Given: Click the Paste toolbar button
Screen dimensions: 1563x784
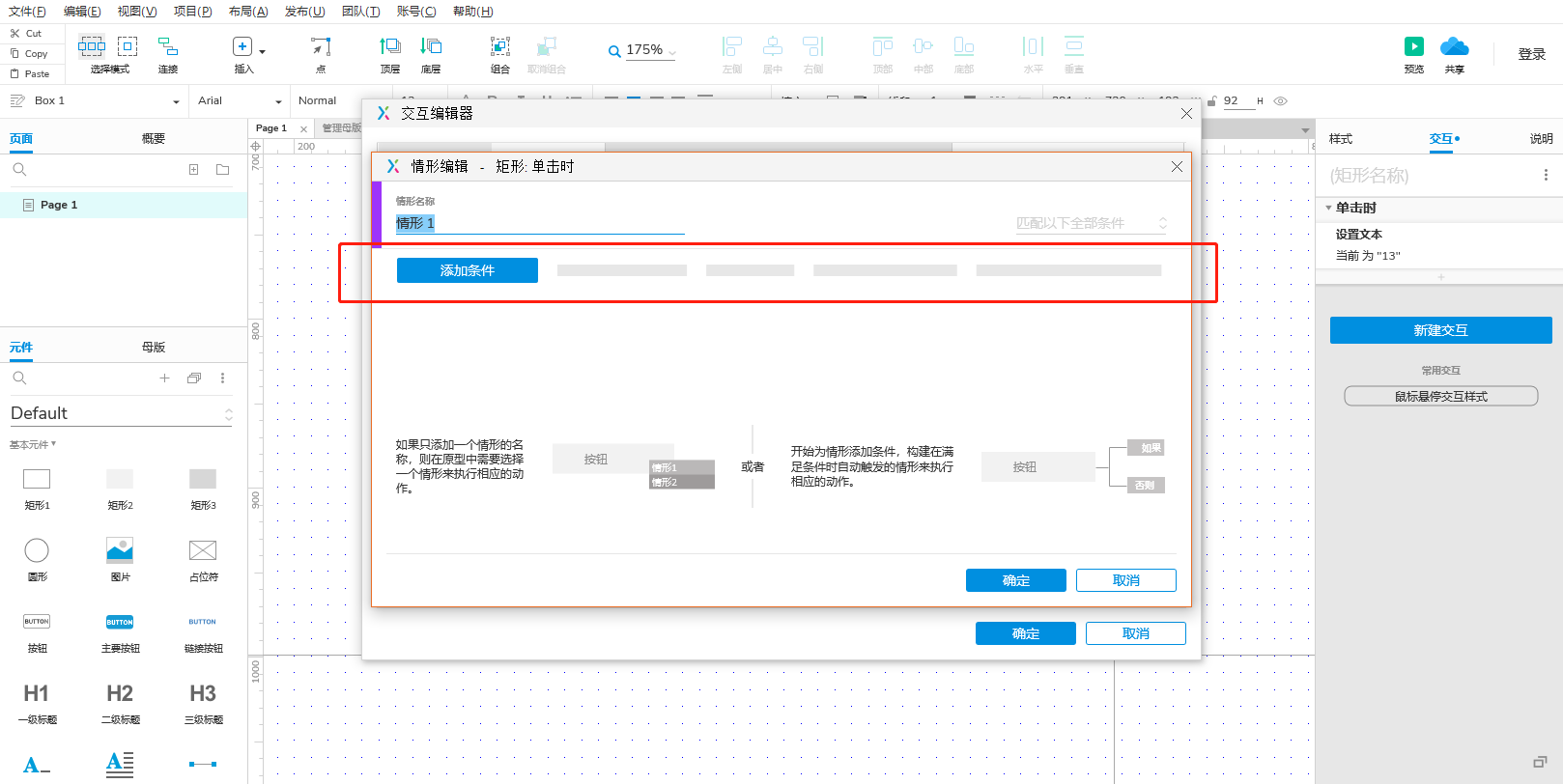Looking at the screenshot, I should (x=30, y=73).
